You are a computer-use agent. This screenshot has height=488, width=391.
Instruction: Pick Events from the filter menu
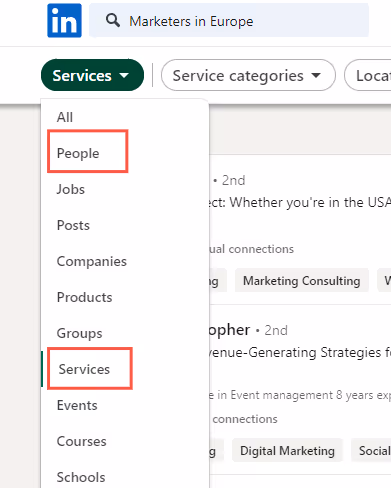(77, 405)
